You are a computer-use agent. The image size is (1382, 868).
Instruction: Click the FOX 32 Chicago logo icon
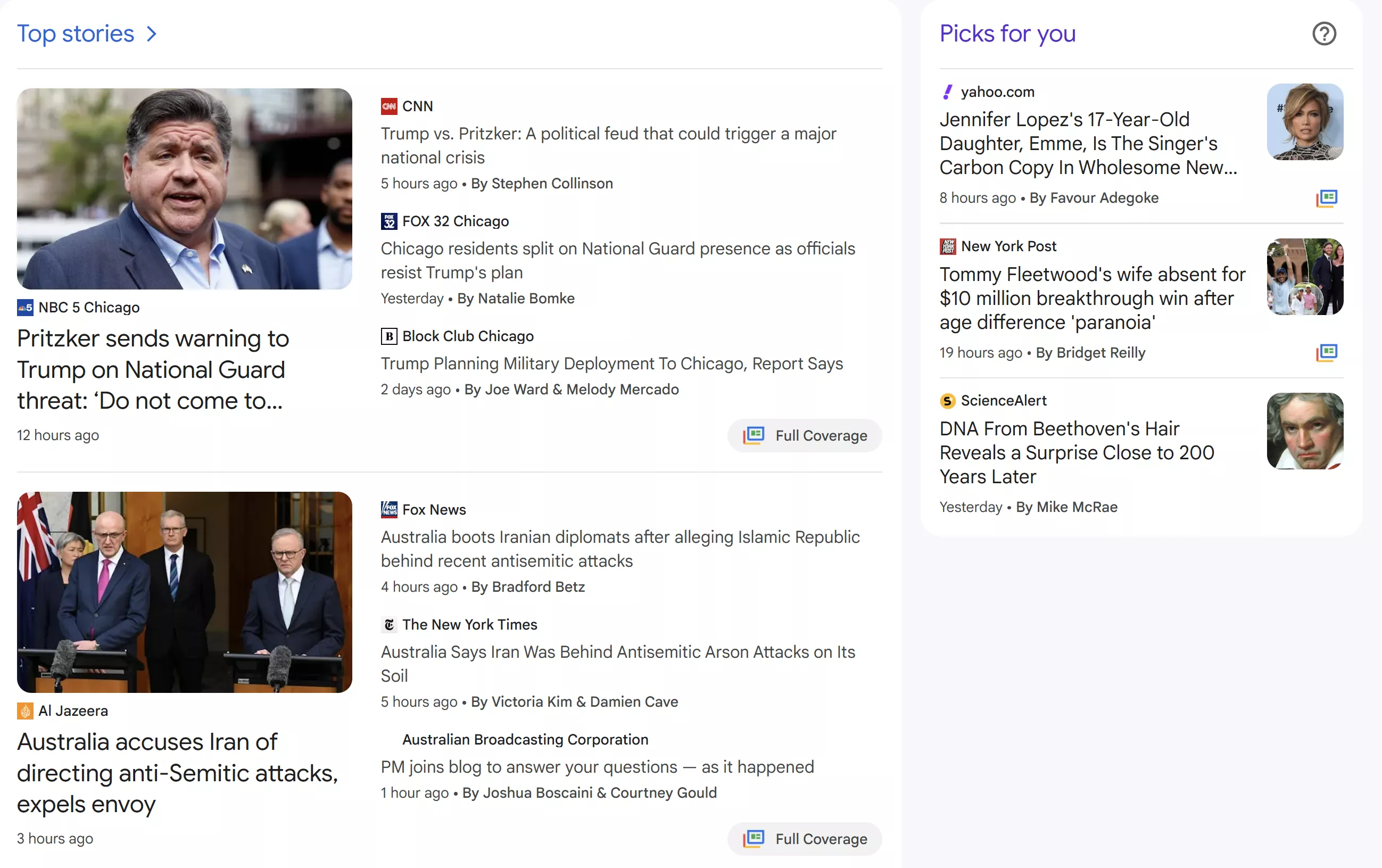[x=388, y=221]
